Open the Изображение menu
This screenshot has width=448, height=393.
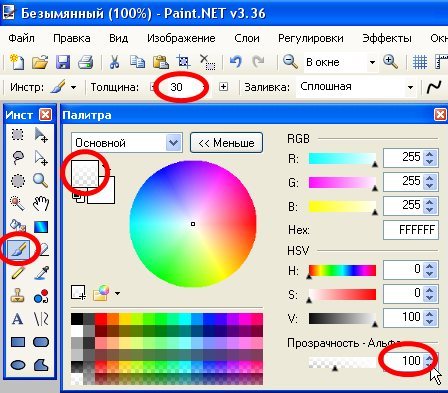coord(181,38)
